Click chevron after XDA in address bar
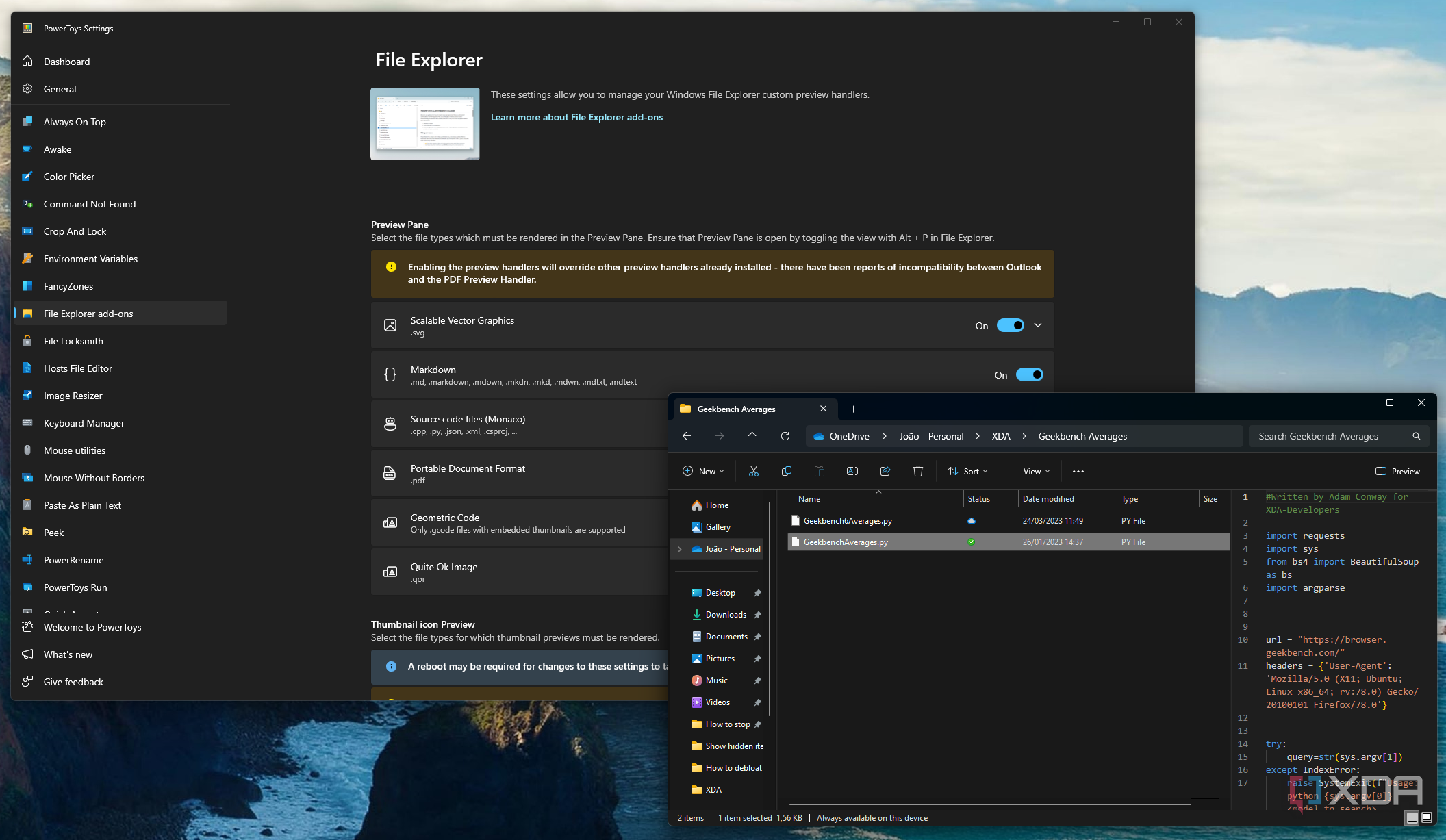The image size is (1446, 840). [x=1024, y=436]
